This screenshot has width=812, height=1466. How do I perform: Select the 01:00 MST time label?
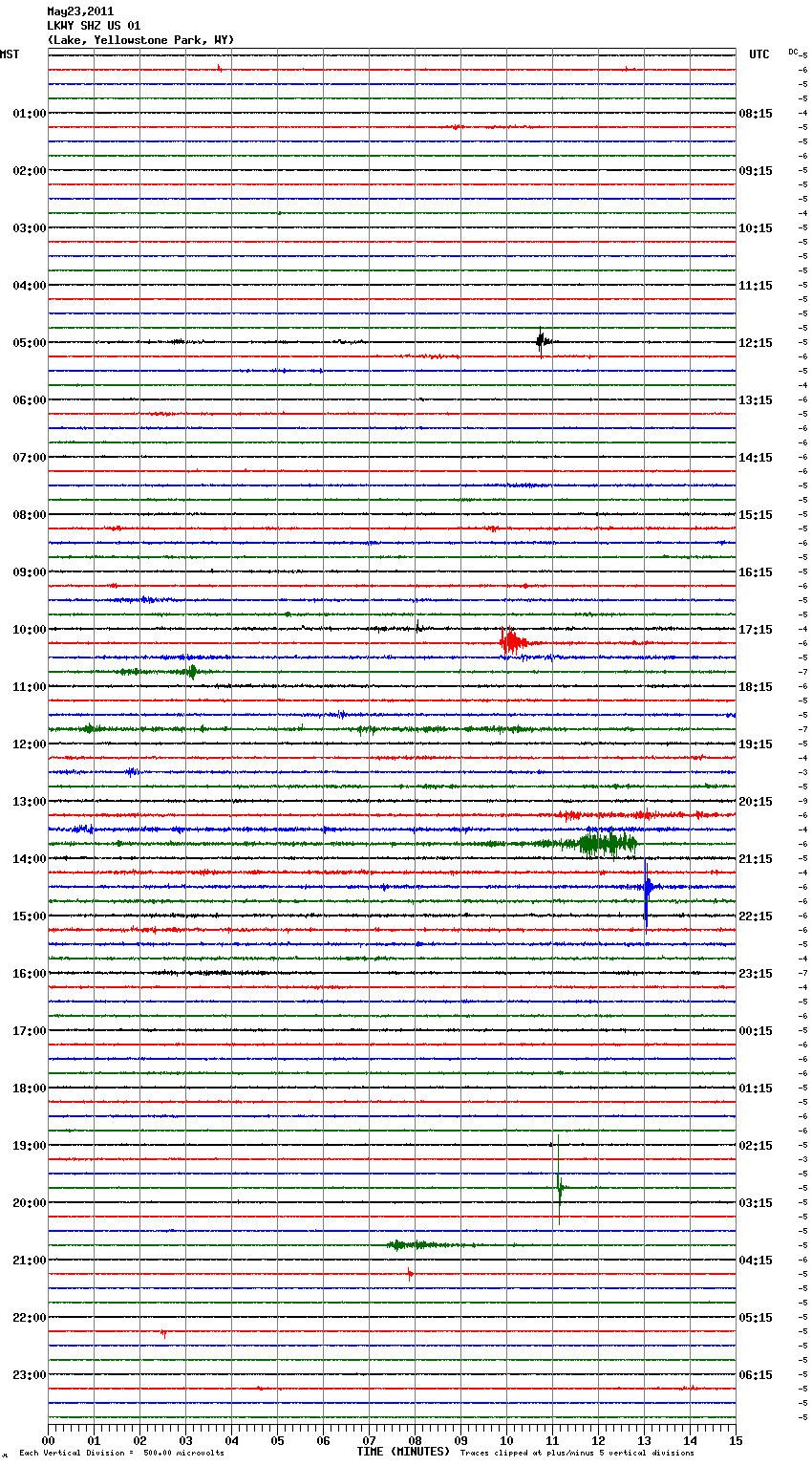[29, 114]
